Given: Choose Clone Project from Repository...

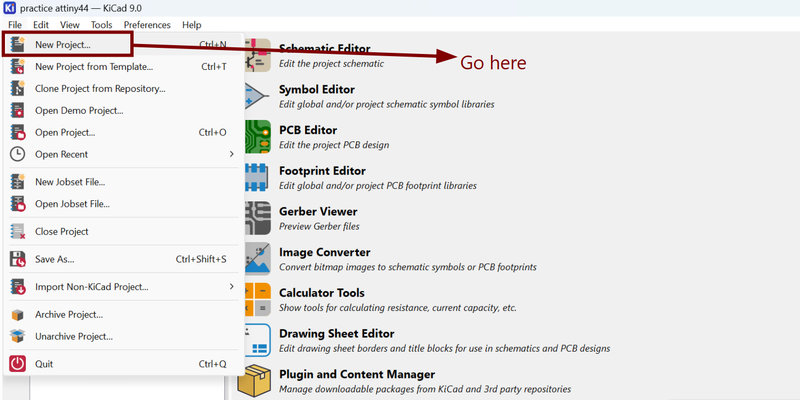Looking at the screenshot, I should [121, 88].
